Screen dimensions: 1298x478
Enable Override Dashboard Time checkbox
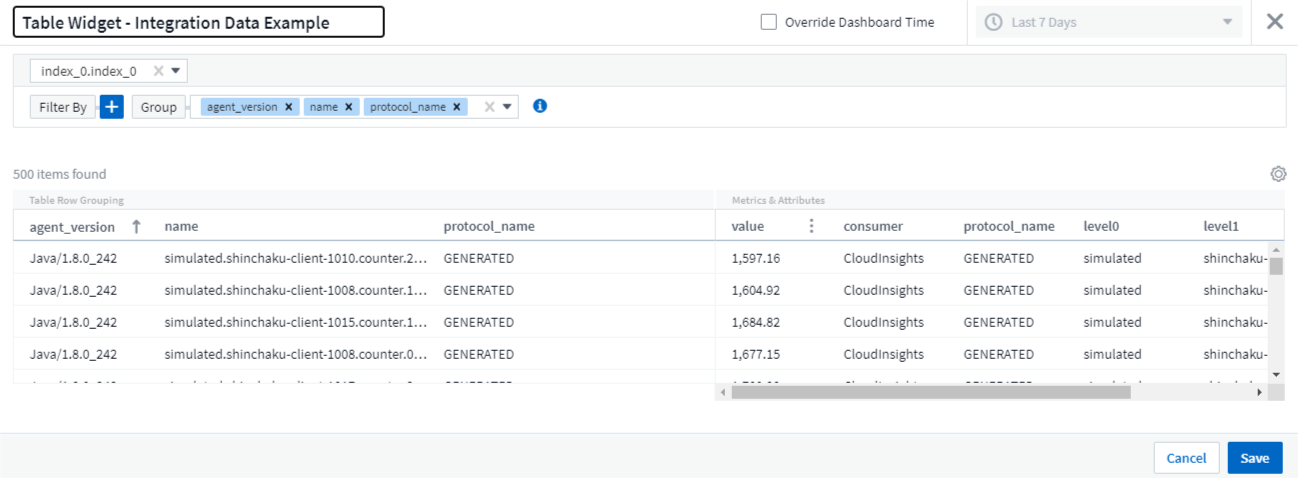tap(768, 22)
